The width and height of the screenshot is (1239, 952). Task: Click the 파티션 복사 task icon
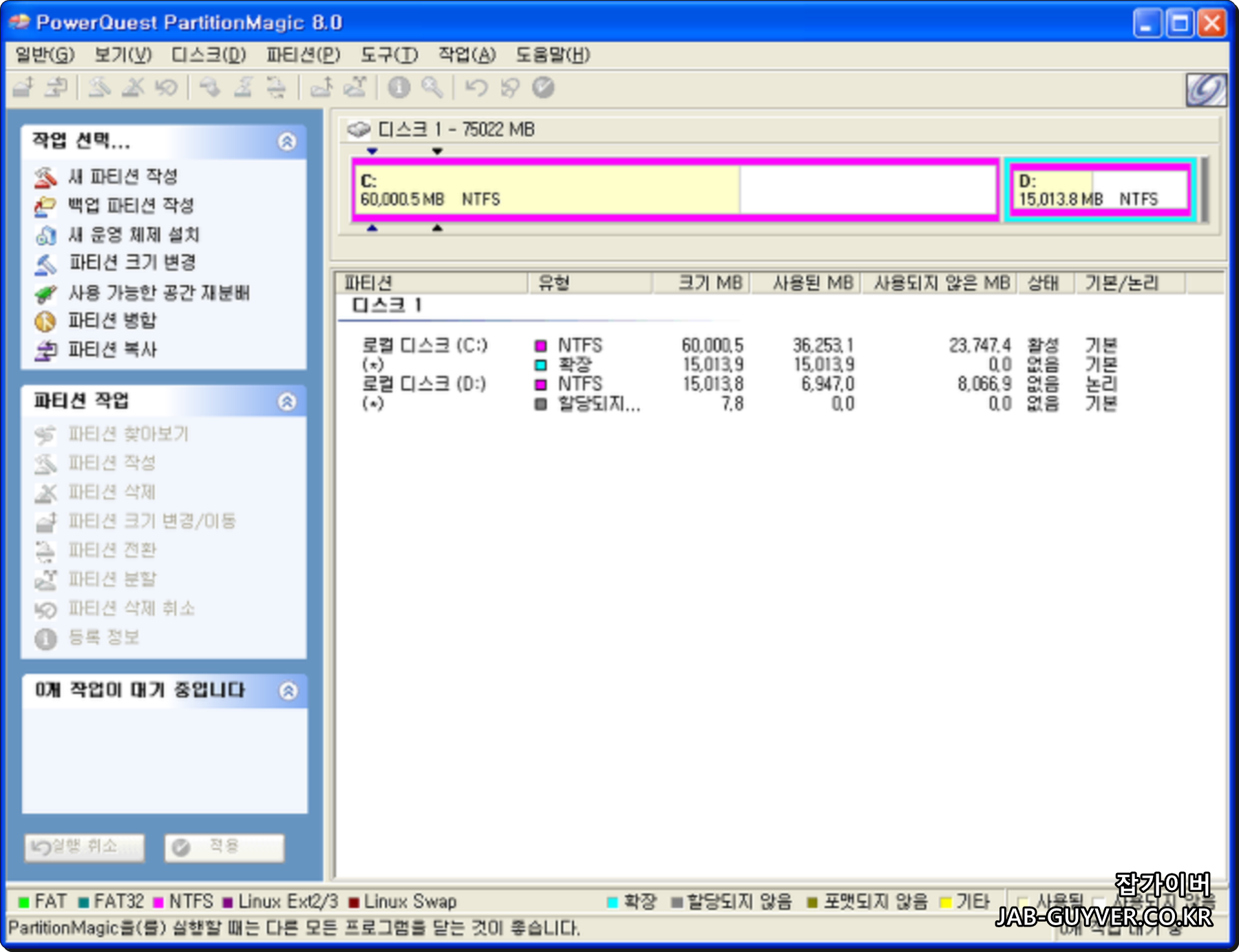click(45, 350)
